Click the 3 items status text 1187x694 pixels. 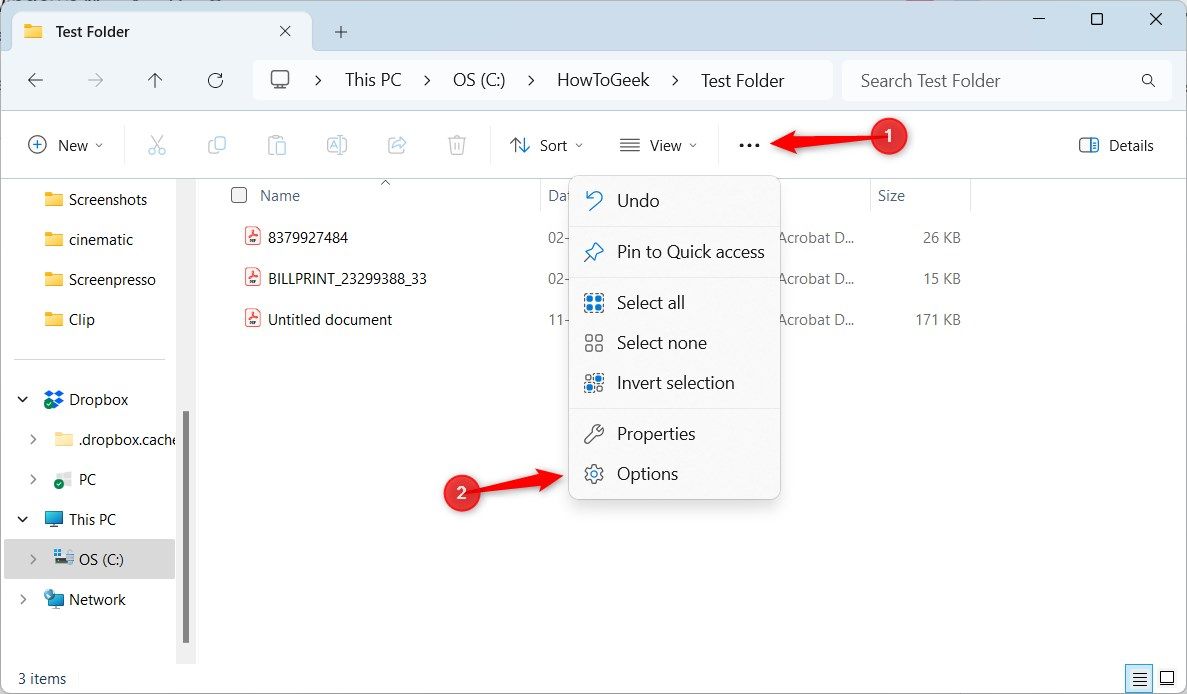[42, 679]
